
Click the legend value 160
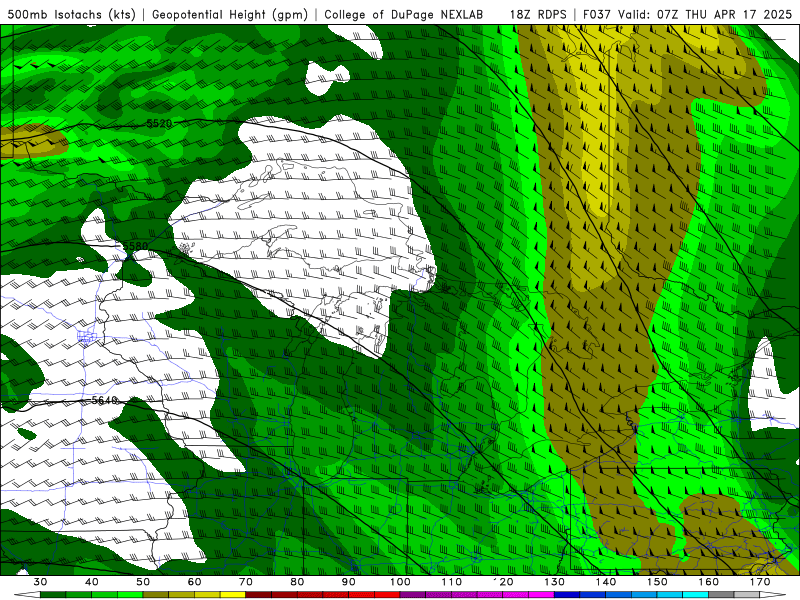(x=709, y=582)
